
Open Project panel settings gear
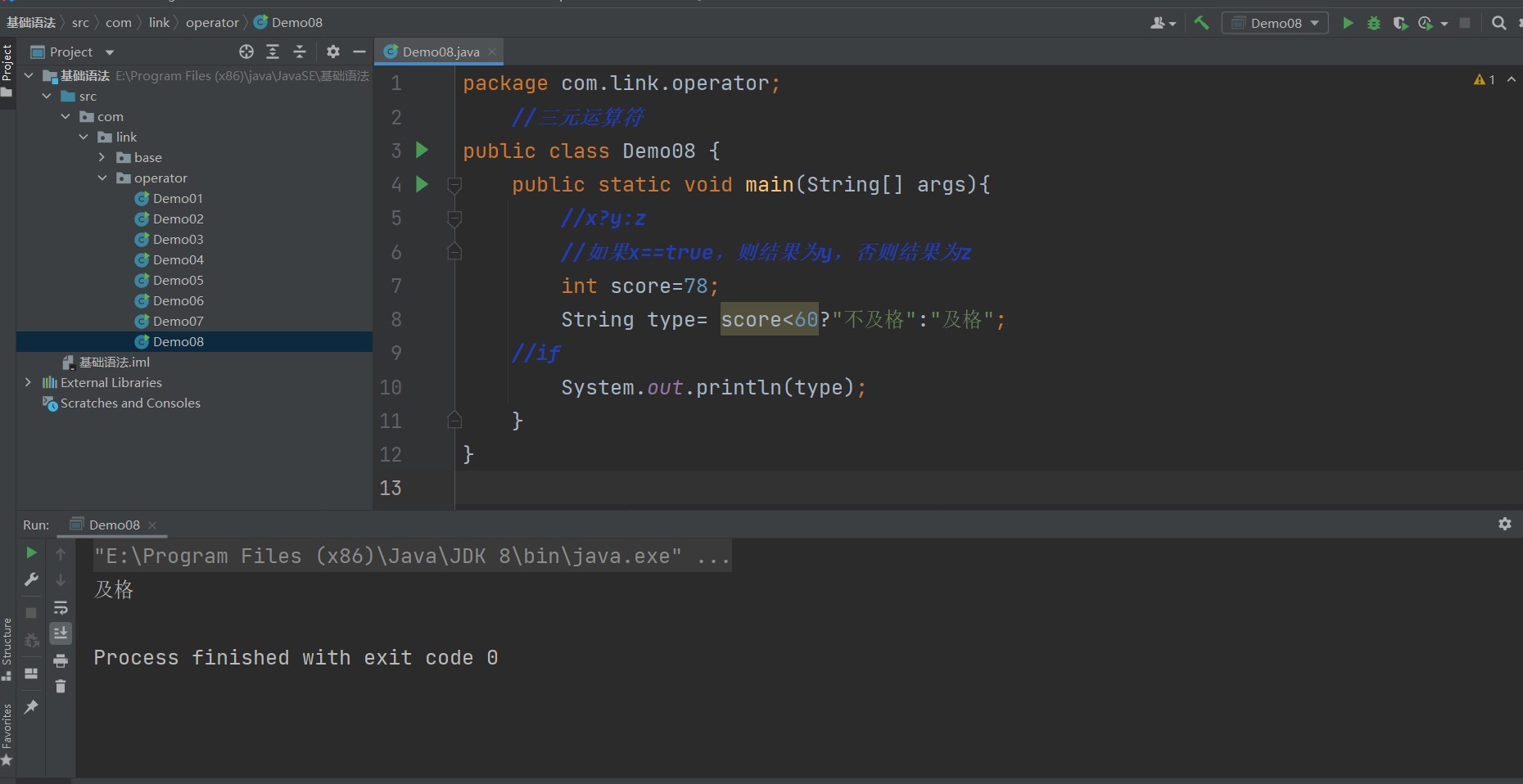click(332, 52)
